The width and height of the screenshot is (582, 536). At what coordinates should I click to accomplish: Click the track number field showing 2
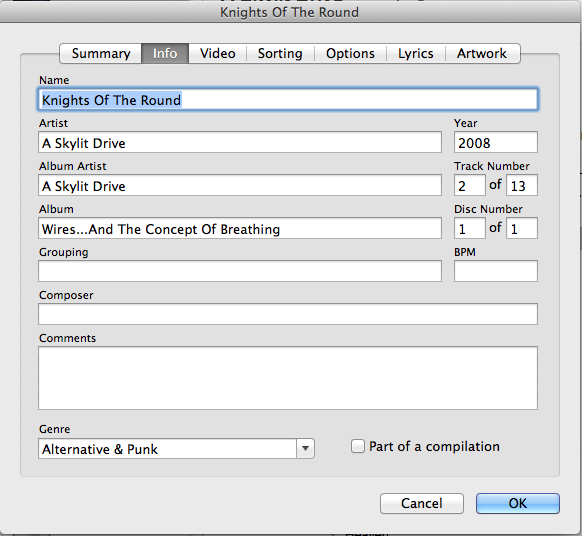pos(470,185)
